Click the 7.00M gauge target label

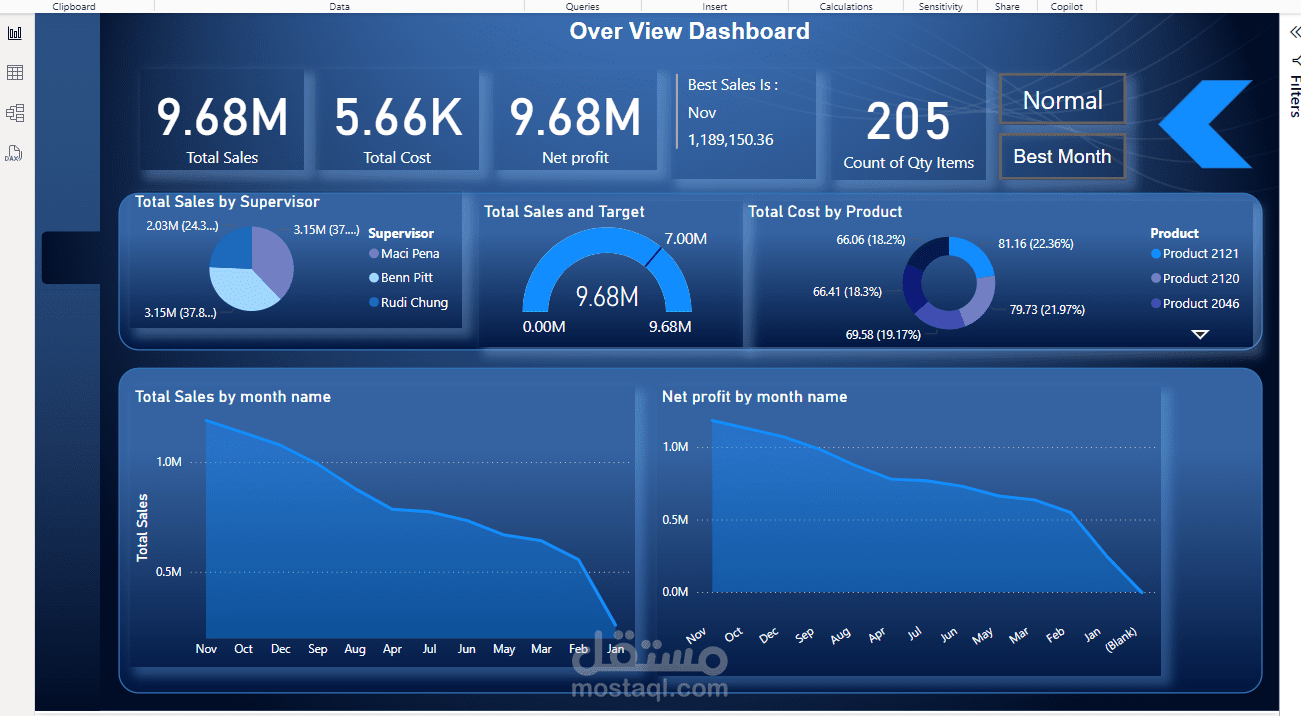click(685, 238)
